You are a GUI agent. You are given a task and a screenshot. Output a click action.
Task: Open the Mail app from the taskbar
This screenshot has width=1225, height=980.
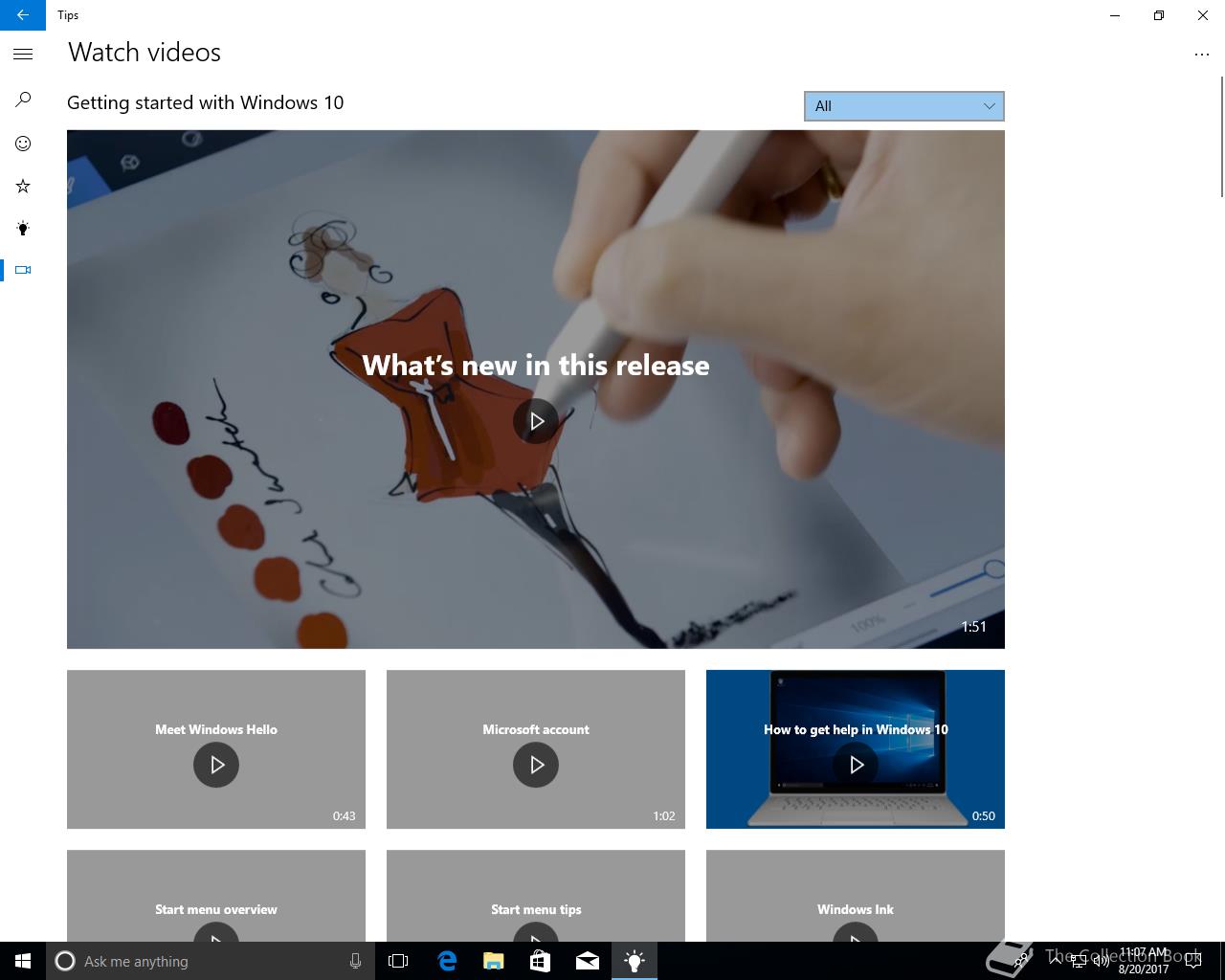coord(587,961)
